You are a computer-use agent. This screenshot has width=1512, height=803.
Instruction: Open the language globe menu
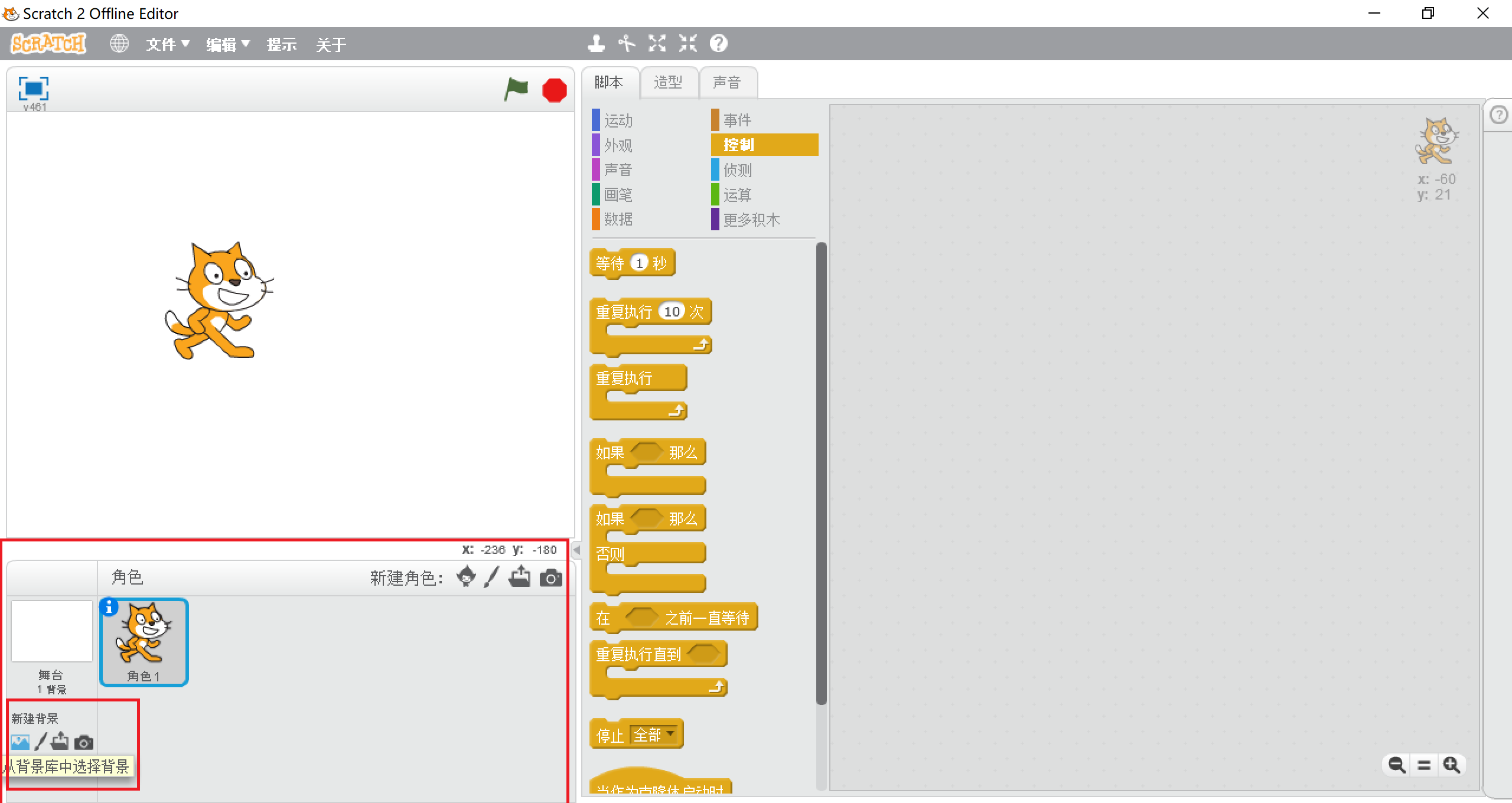(x=119, y=44)
